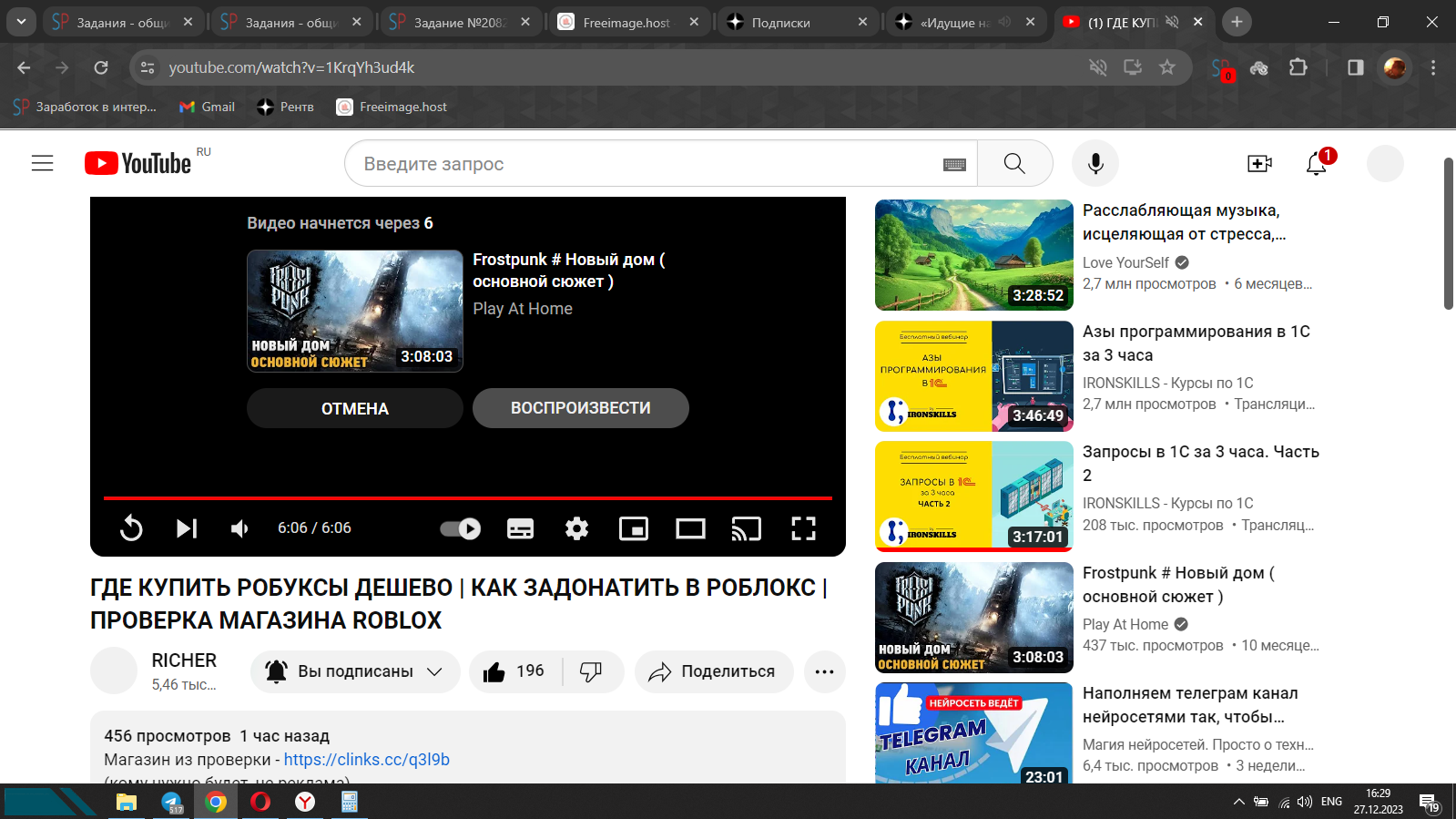The width and height of the screenshot is (1456, 819).
Task: Click the search magnifier button
Action: [1014, 164]
